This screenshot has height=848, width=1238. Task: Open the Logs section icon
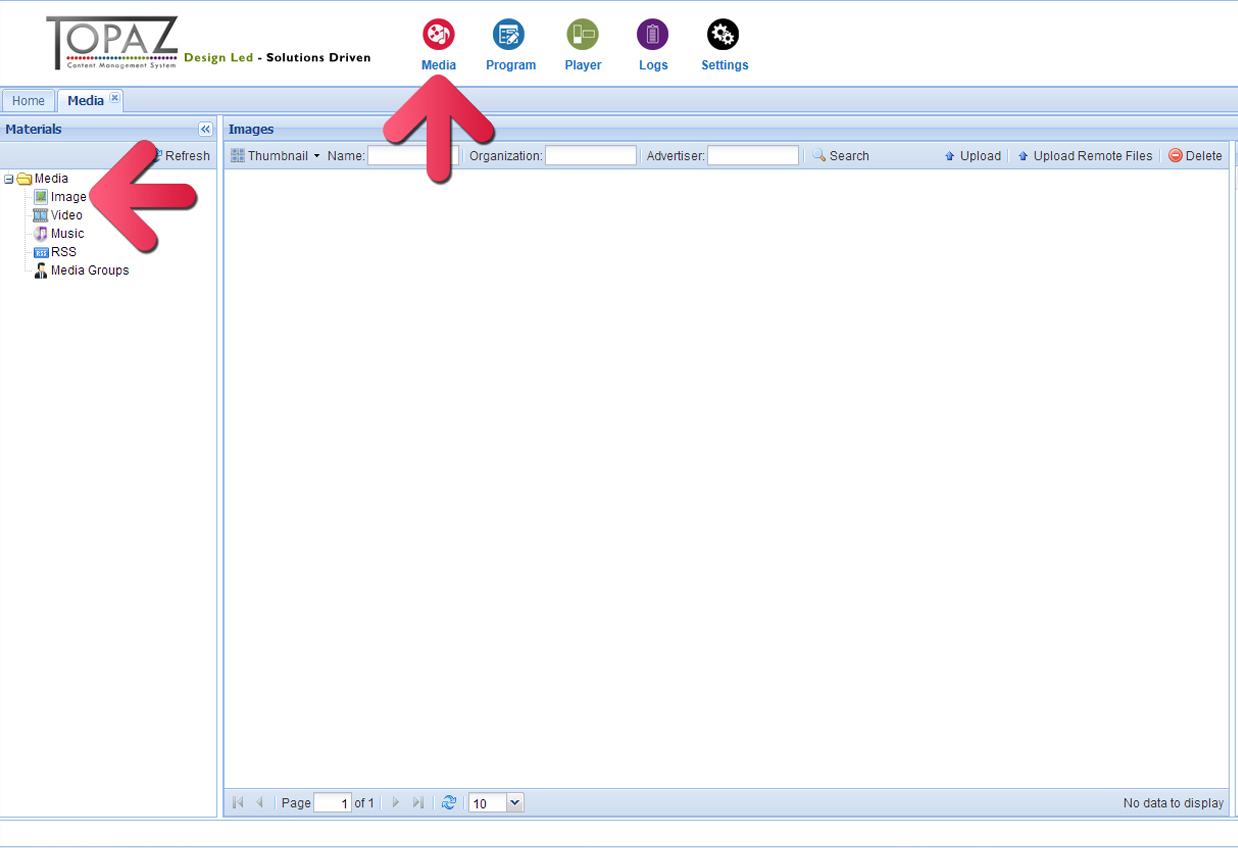click(652, 35)
